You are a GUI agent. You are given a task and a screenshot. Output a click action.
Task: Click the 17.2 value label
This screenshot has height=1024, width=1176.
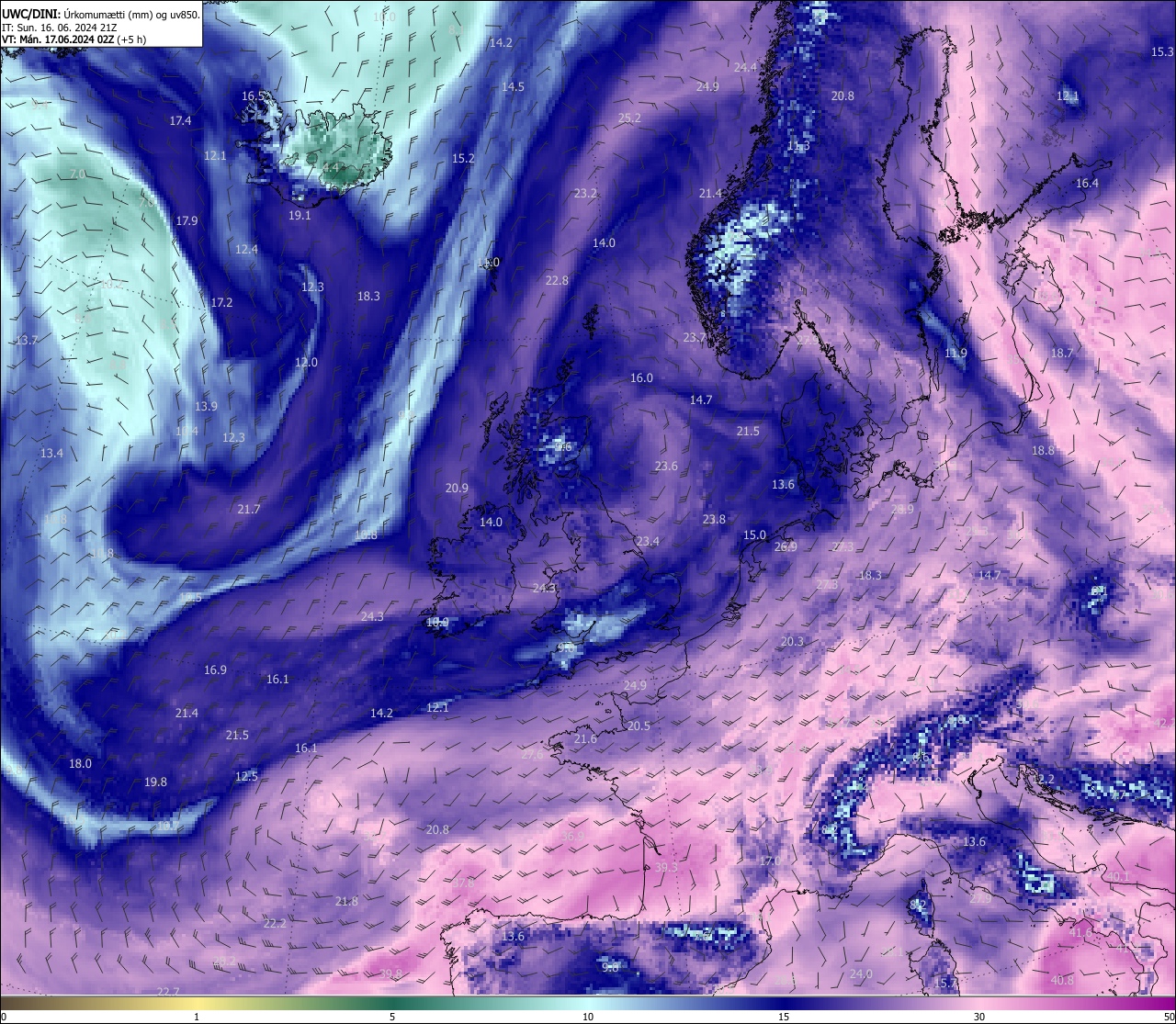pyautogui.click(x=221, y=302)
